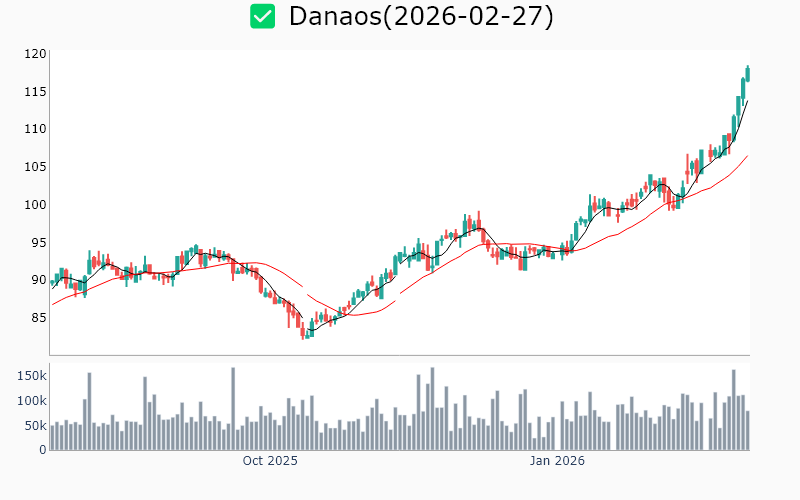Click the green checkmark icon beside the title

tap(262, 16)
